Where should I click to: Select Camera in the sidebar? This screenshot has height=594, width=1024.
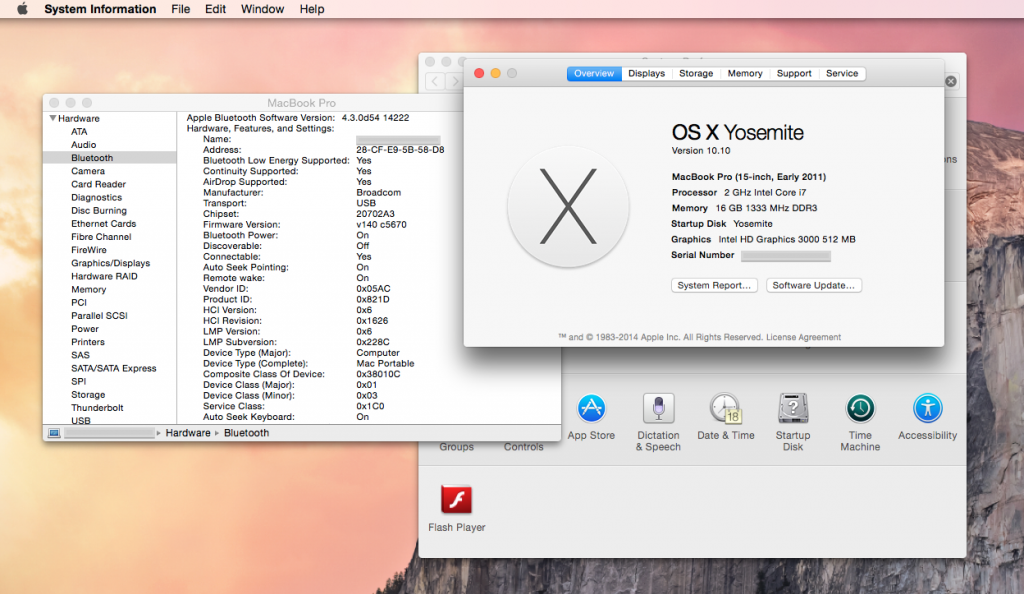88,171
